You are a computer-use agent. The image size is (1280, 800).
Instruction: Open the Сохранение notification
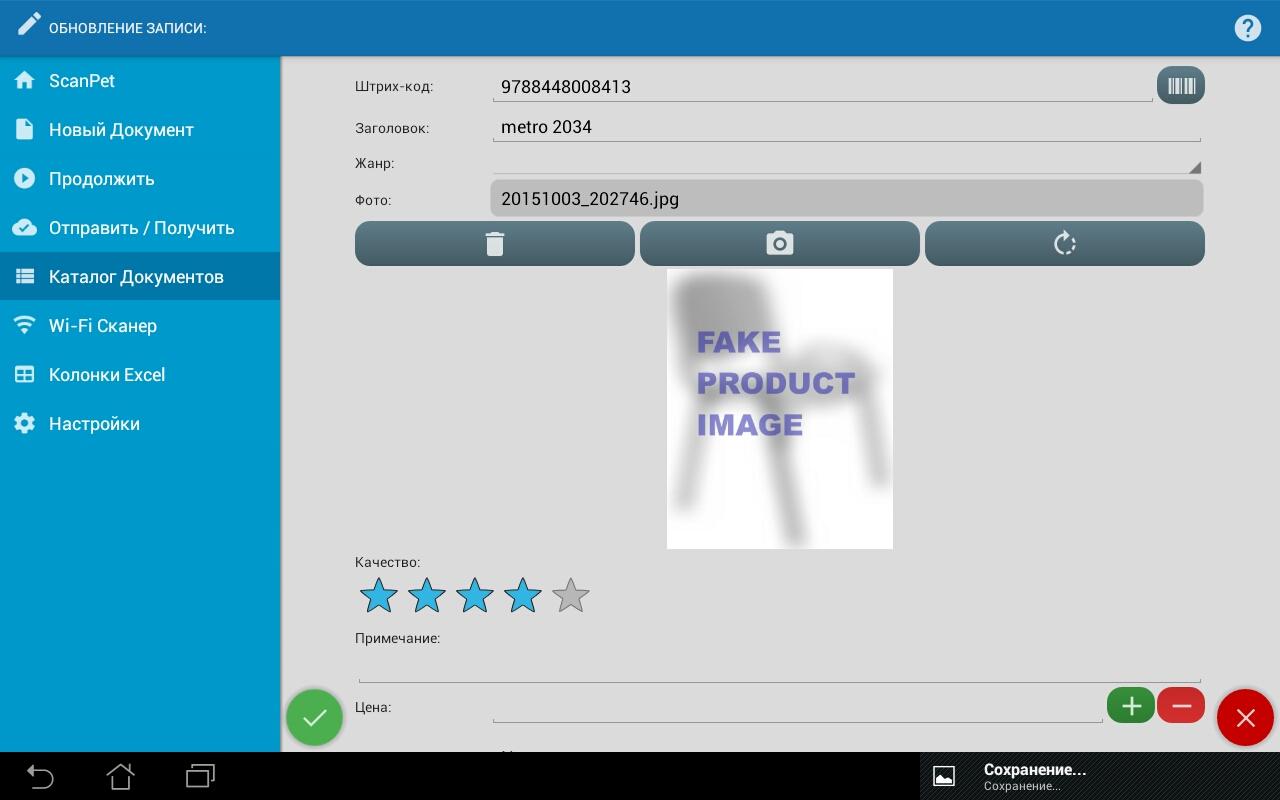click(1100, 776)
